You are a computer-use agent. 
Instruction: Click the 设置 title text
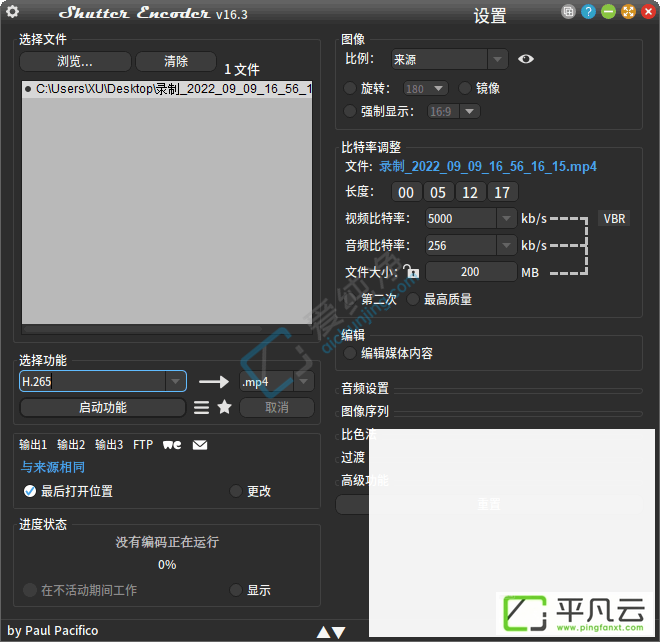tap(490, 16)
